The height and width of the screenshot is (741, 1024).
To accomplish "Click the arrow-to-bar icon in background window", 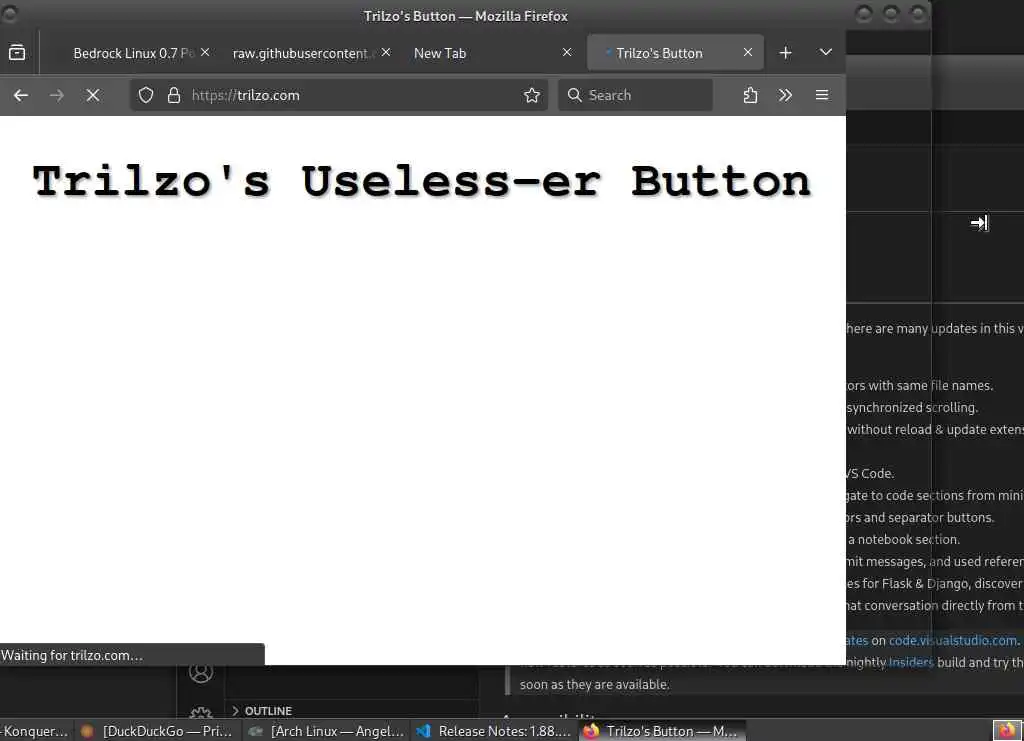I will (980, 223).
